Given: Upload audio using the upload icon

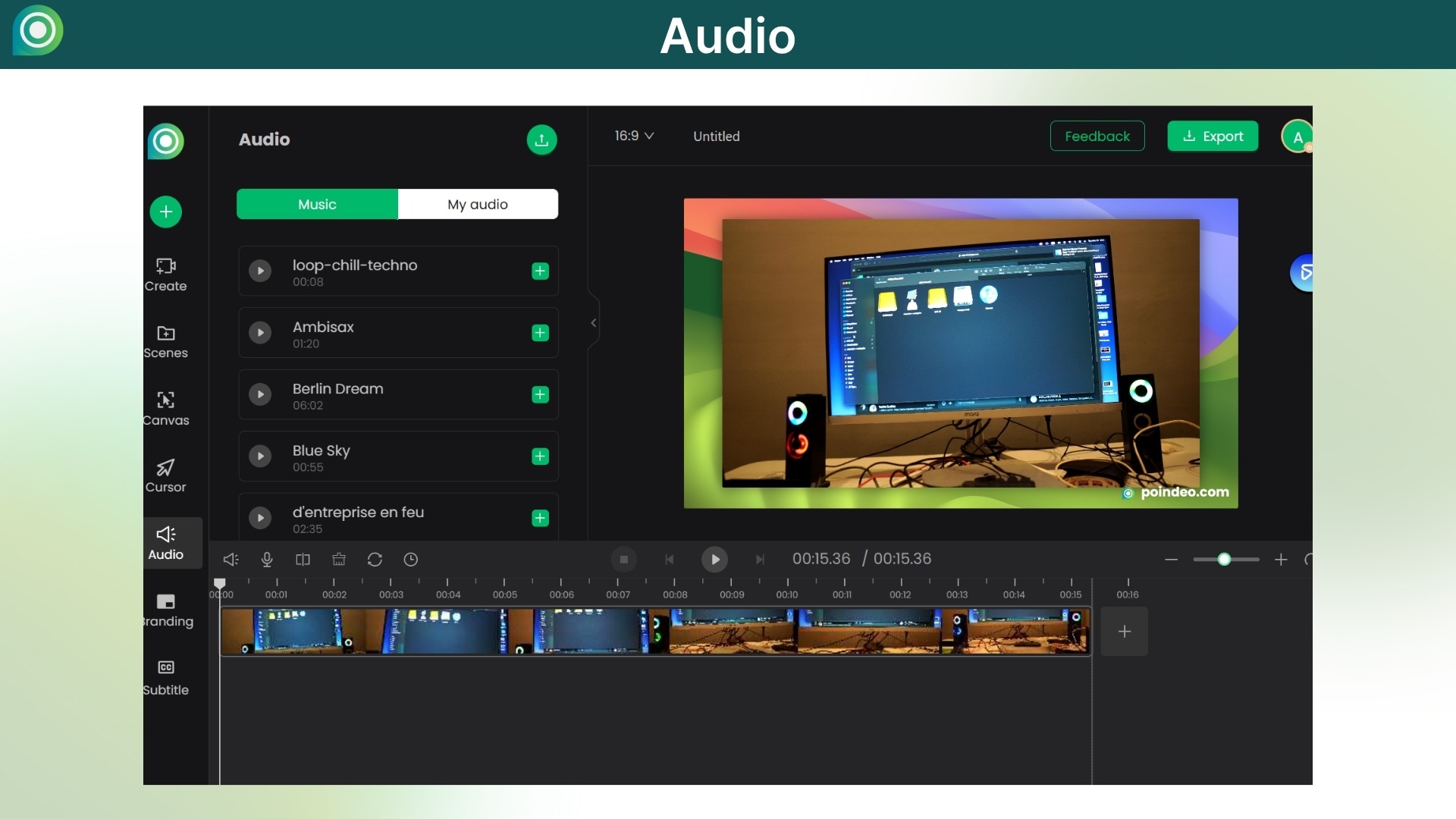Looking at the screenshot, I should tap(541, 140).
